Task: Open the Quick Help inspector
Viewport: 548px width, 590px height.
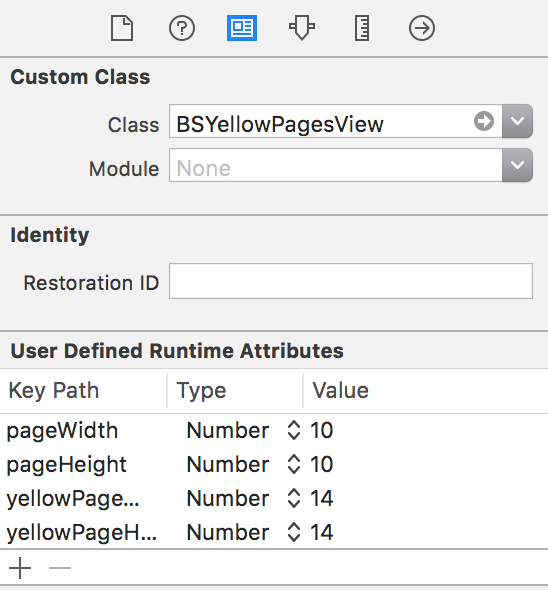Action: pos(182,28)
